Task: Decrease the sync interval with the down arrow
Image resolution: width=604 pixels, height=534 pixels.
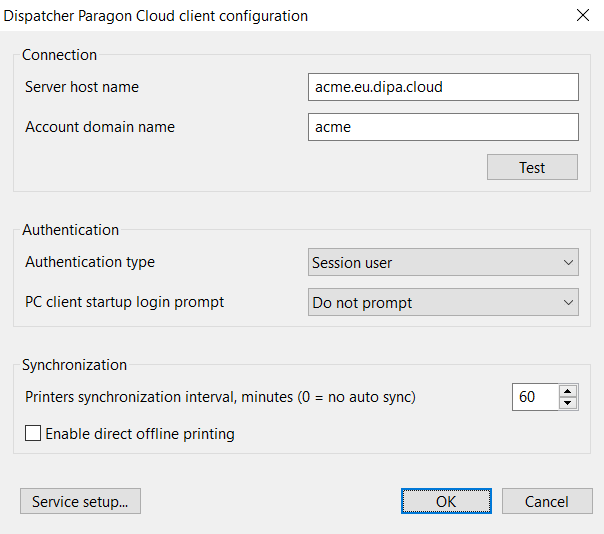Action: (568, 403)
